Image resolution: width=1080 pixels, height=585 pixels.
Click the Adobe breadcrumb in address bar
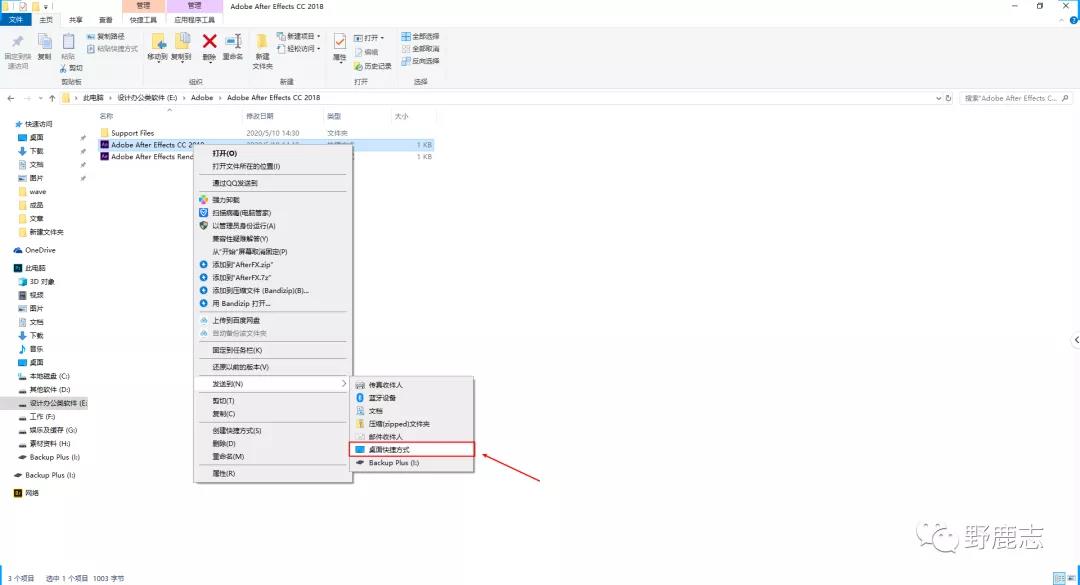coord(202,98)
